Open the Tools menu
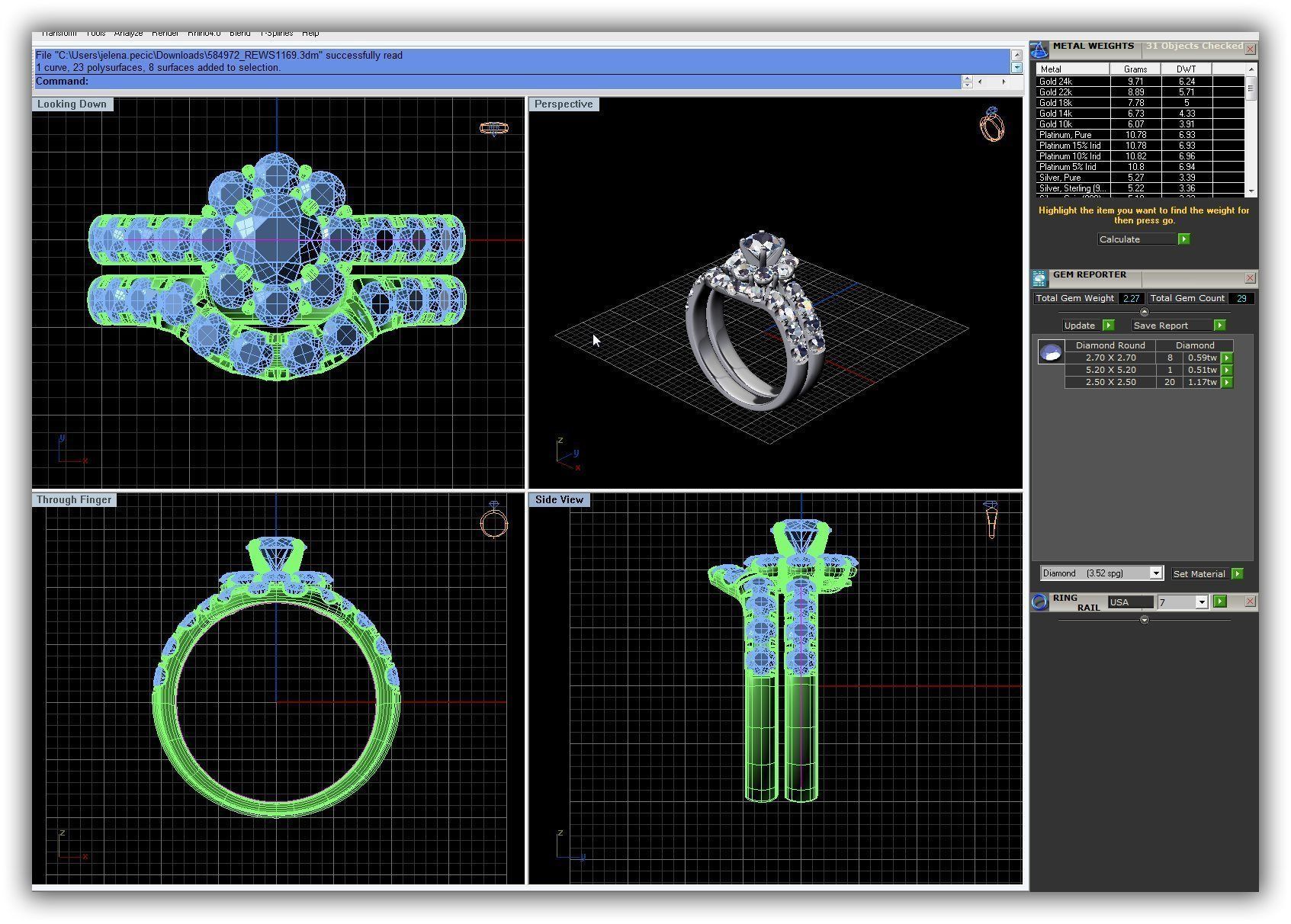The image size is (1291, 924). [x=95, y=34]
